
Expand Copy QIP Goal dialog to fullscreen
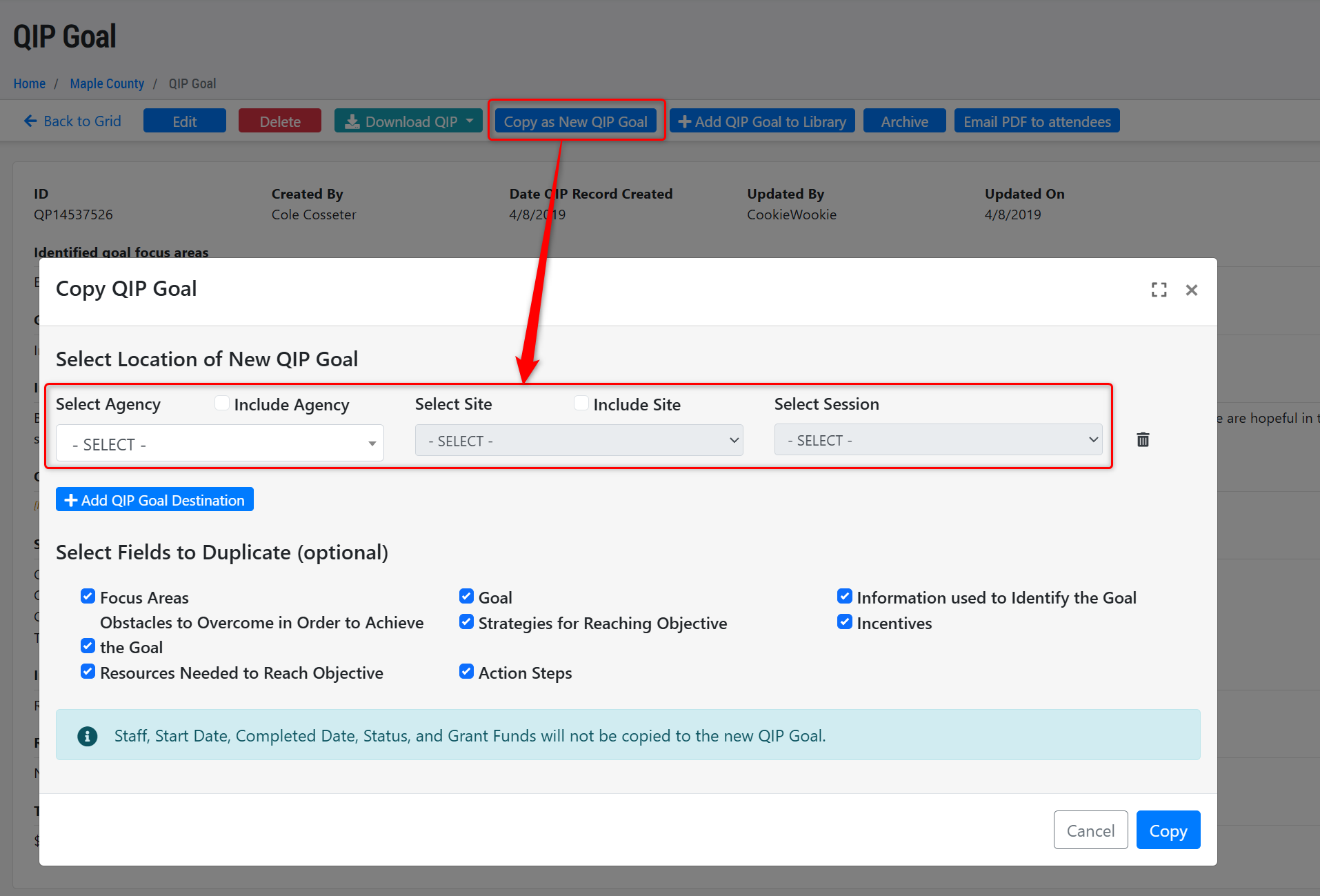click(1159, 290)
